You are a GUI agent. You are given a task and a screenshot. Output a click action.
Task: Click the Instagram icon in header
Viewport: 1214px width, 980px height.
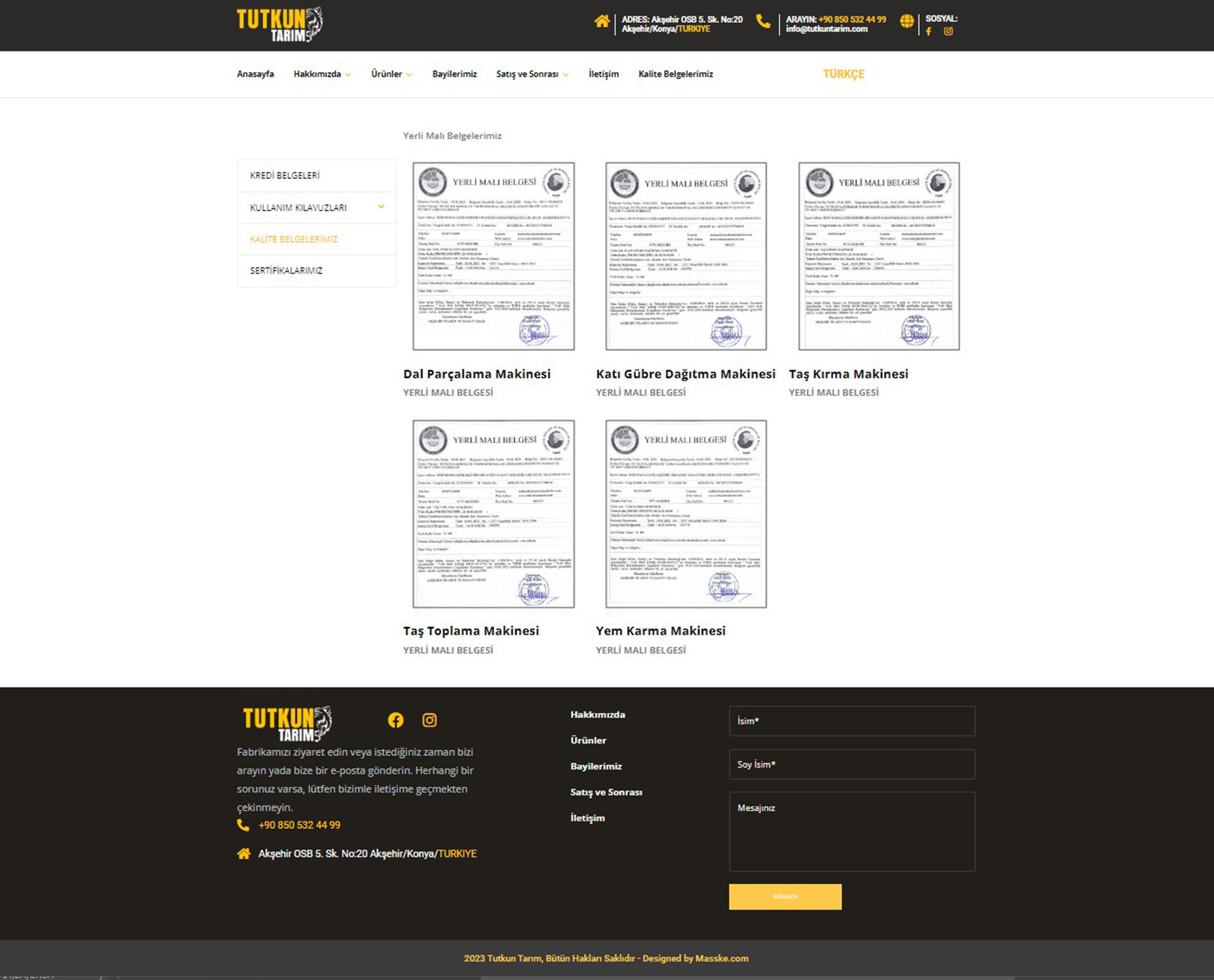pos(948,32)
